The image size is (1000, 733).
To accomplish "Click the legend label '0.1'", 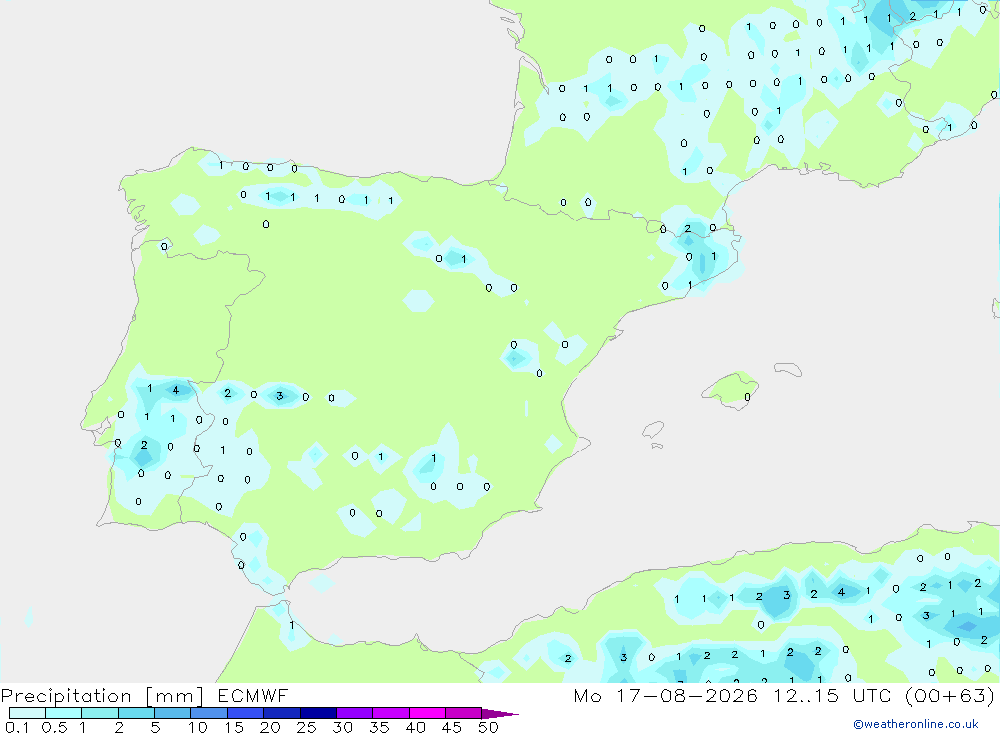I will [x=17, y=727].
